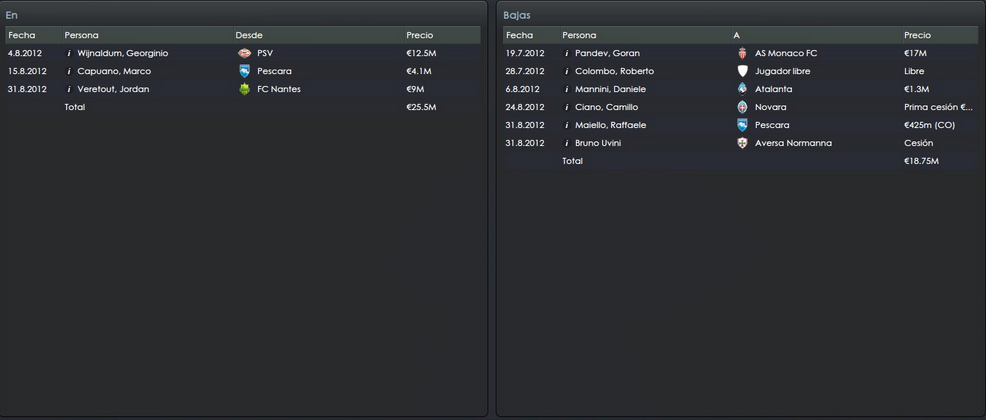Image resolution: width=986 pixels, height=420 pixels.
Task: Open Veretout, Jordan player profile
Action: click(x=113, y=89)
